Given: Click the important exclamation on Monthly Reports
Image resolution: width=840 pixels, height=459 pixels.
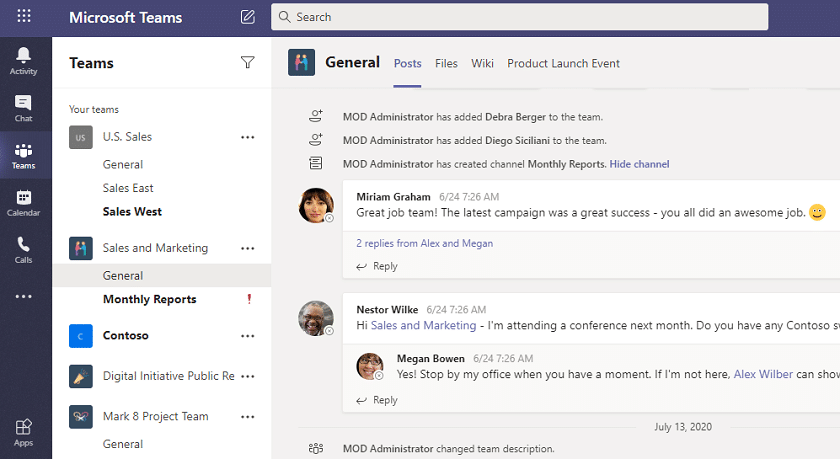Looking at the screenshot, I should coord(249,299).
